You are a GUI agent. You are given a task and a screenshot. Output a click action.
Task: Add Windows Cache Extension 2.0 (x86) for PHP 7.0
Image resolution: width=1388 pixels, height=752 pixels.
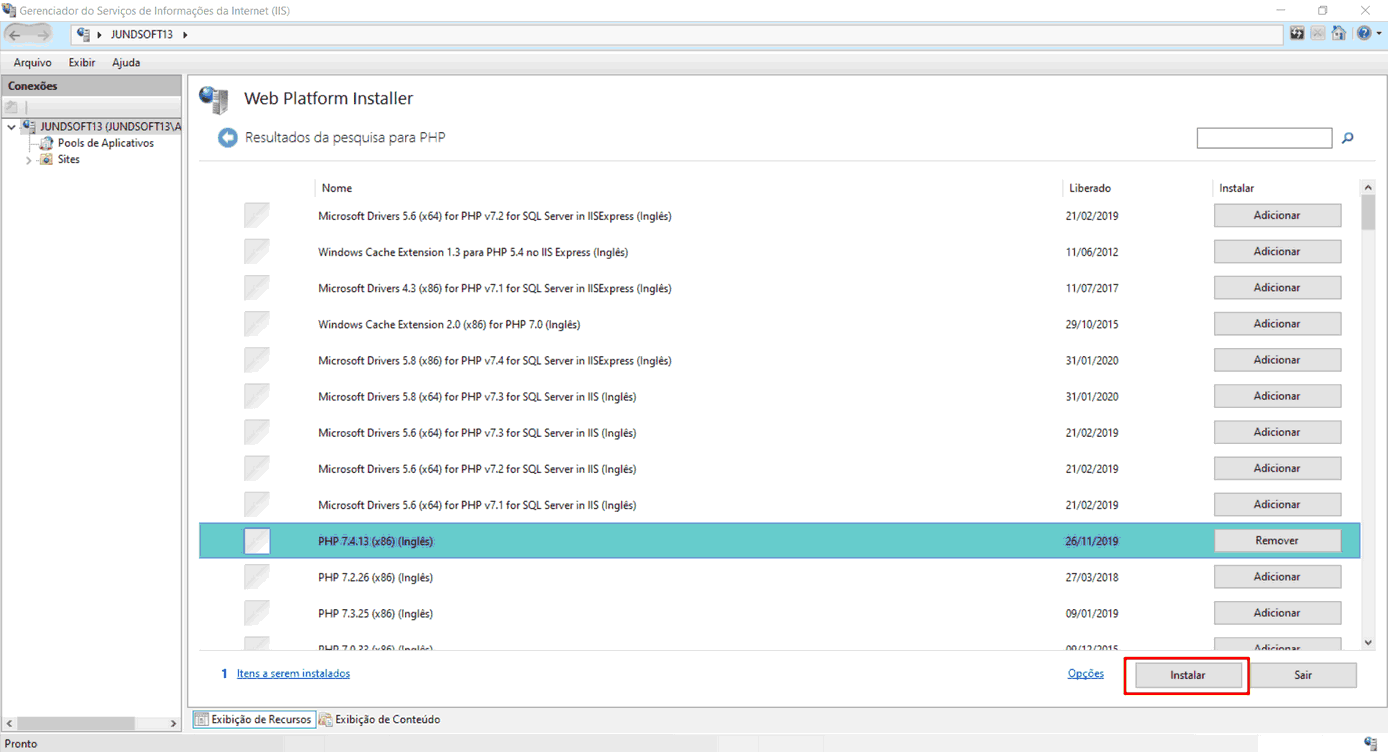coord(1277,324)
